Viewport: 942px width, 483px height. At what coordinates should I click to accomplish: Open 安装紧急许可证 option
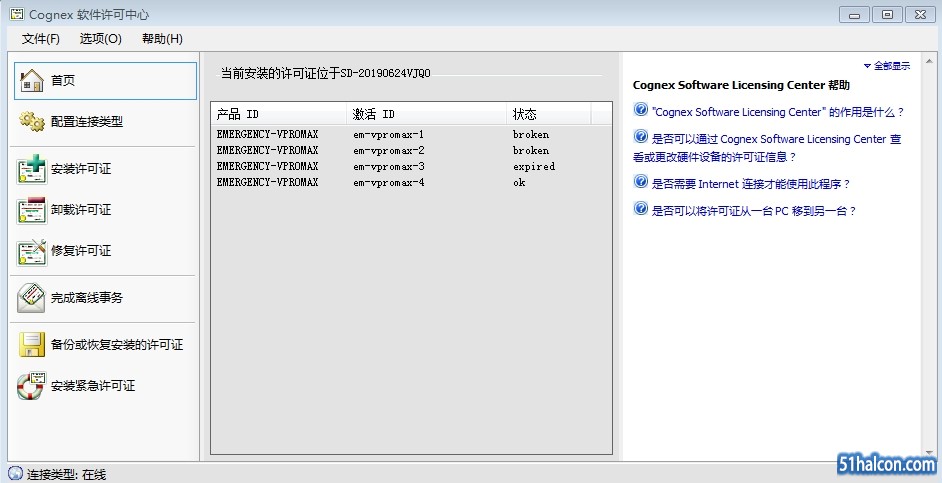pos(93,386)
